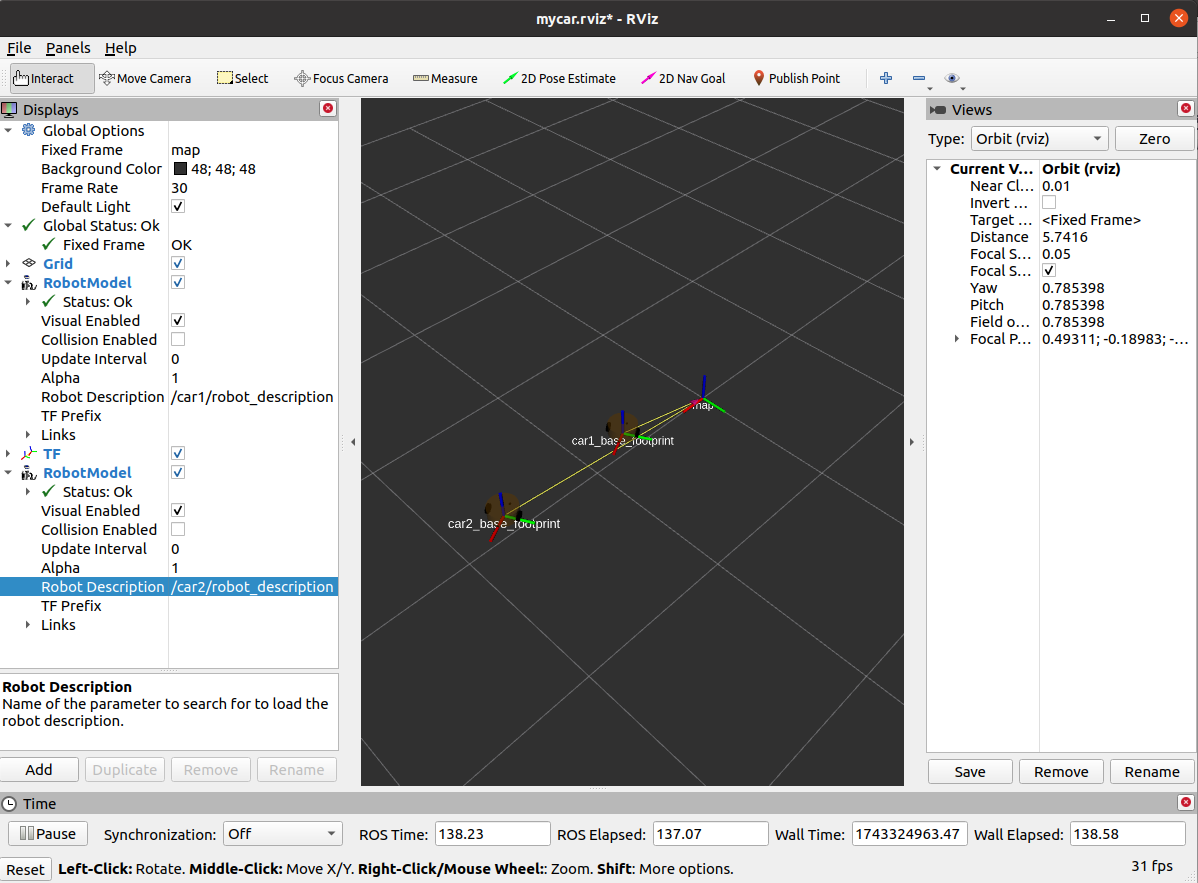Expand the Focal Point property
The image size is (1198, 883).
pos(957,338)
